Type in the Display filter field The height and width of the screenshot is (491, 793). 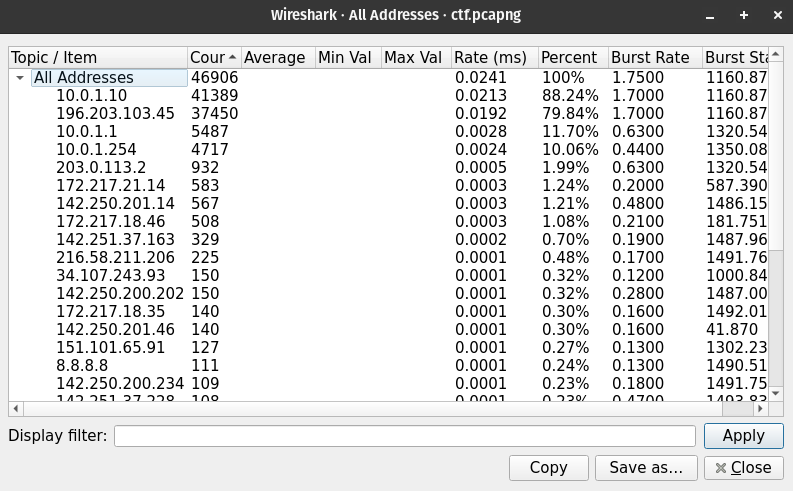point(404,436)
